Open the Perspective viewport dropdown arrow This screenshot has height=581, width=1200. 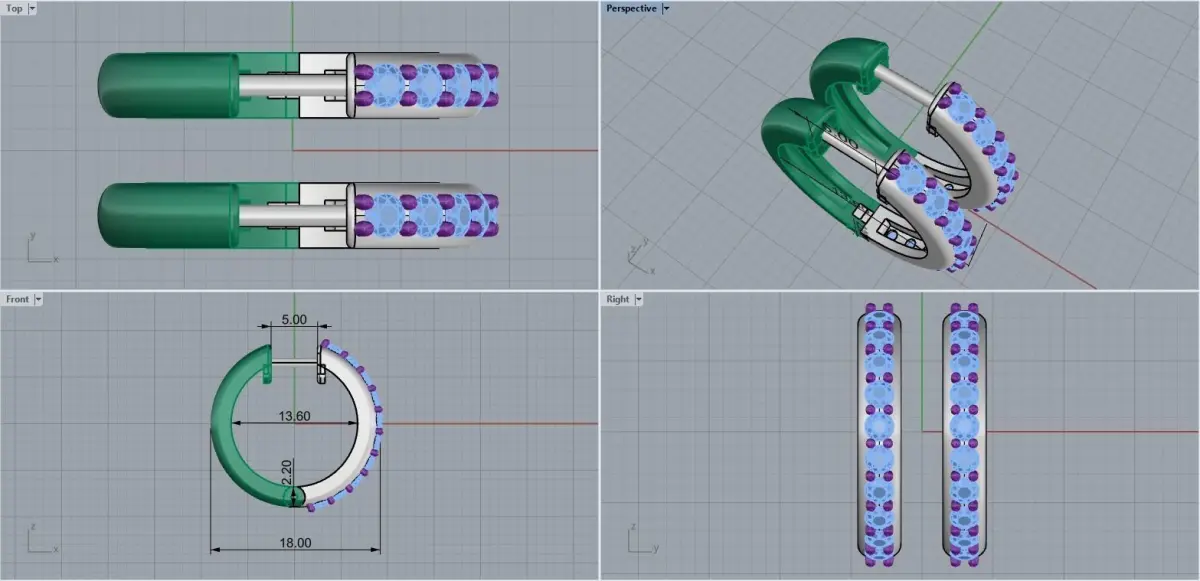(x=667, y=8)
